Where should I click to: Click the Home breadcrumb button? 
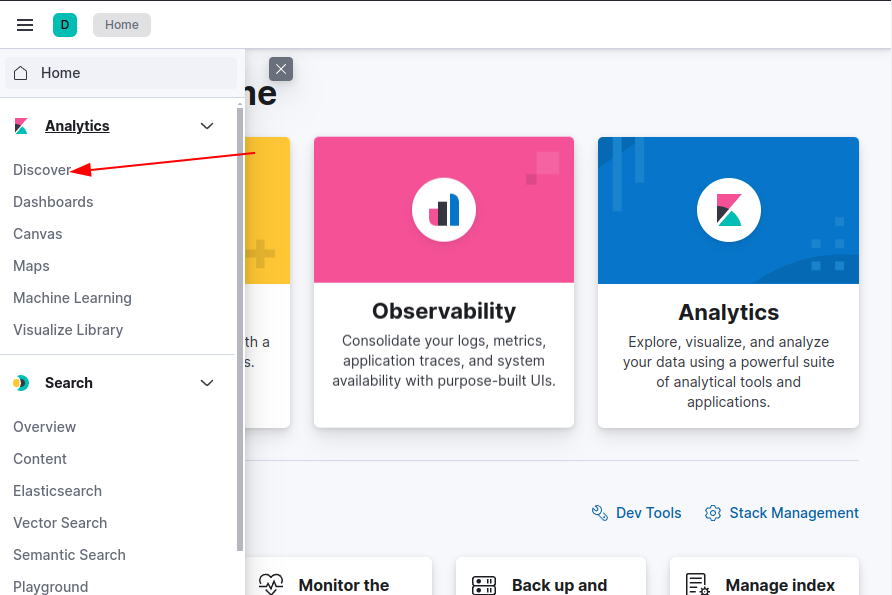coord(122,25)
